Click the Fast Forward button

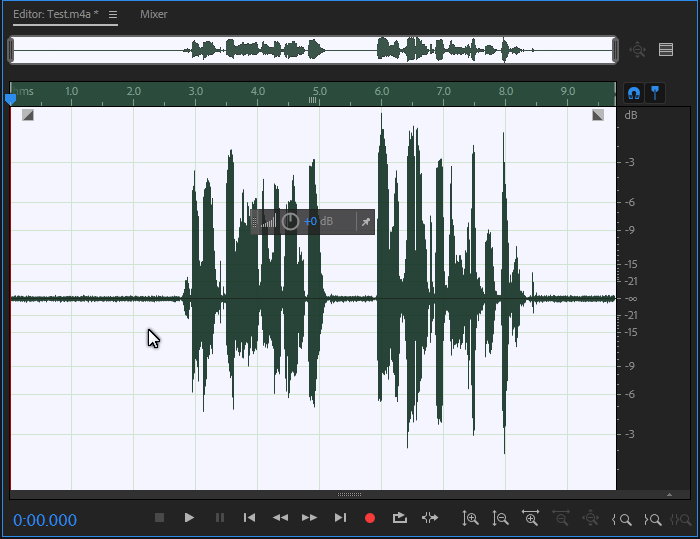pyautogui.click(x=310, y=518)
